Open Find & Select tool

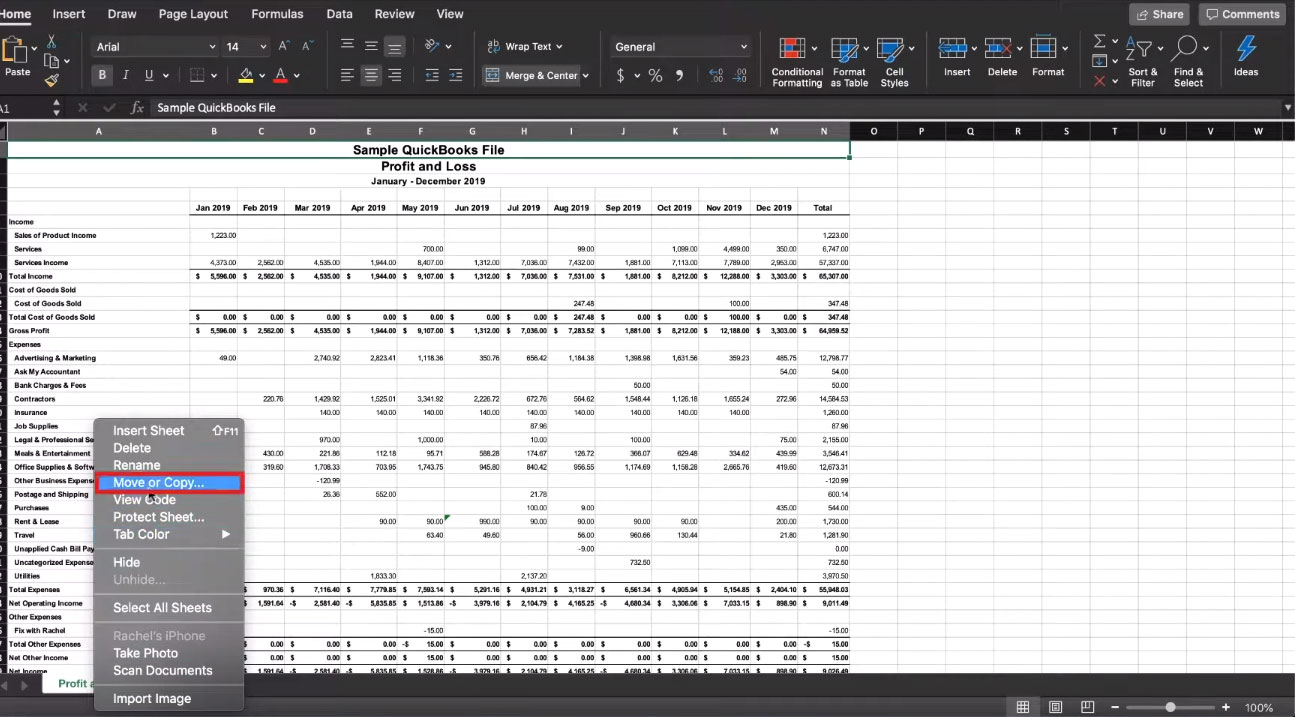[1188, 62]
